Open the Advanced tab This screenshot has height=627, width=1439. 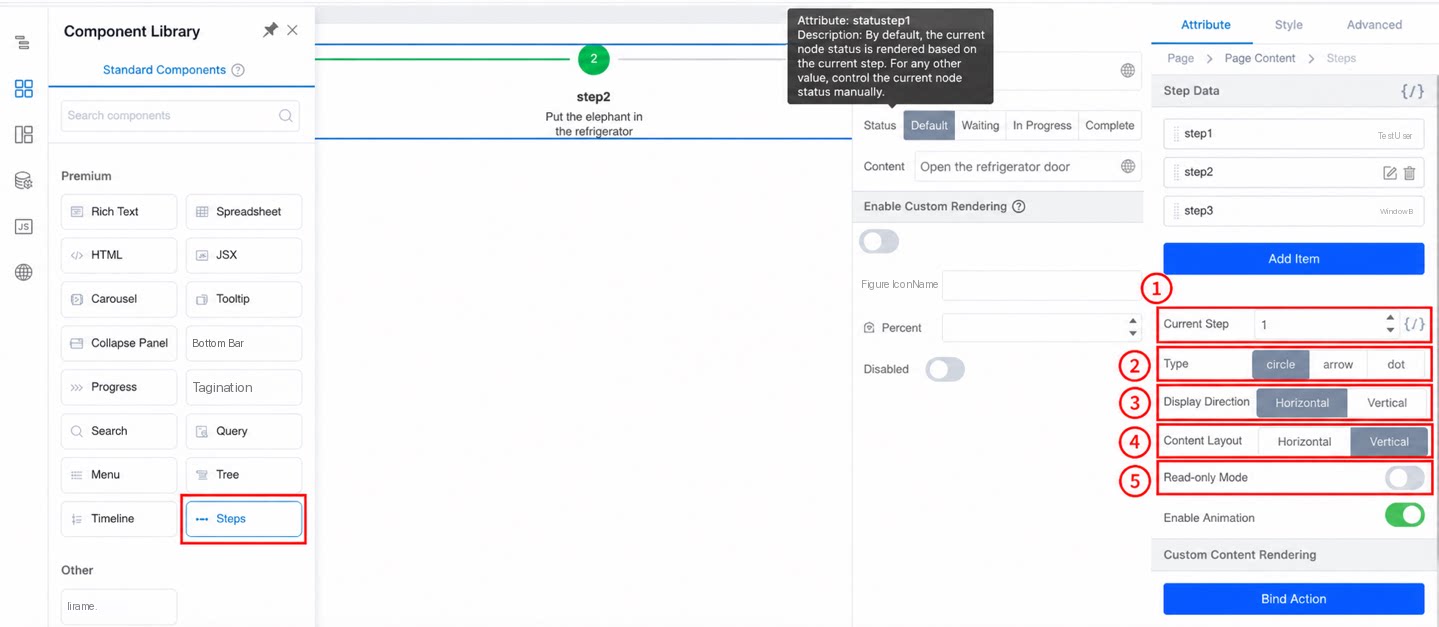pyautogui.click(x=1374, y=25)
